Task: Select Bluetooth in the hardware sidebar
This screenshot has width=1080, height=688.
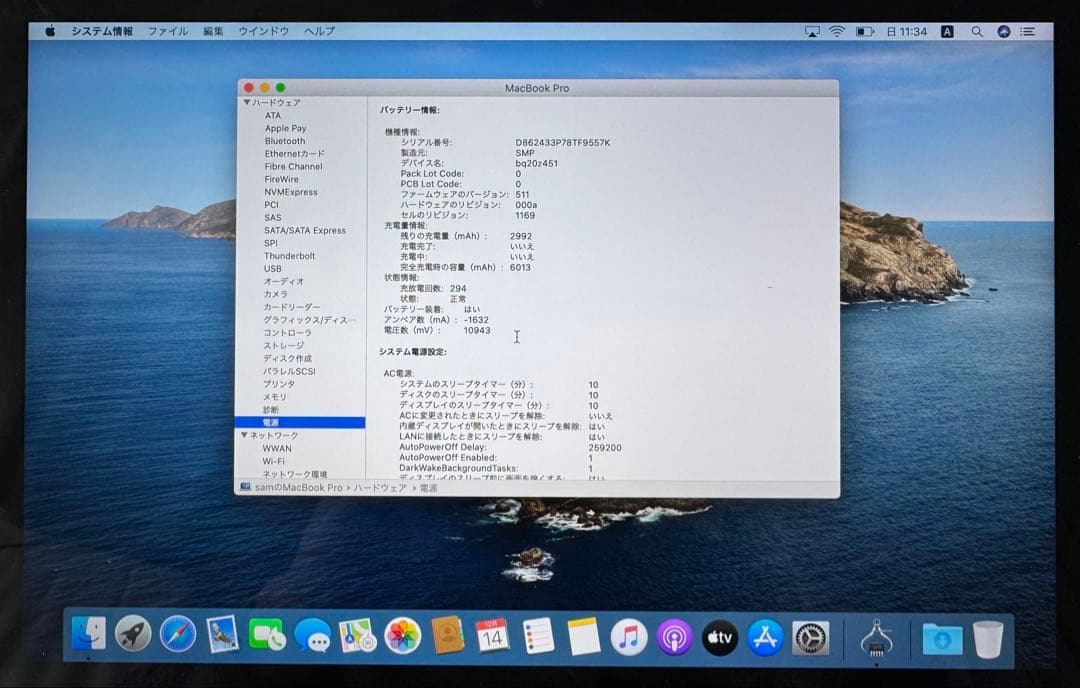Action: [x=284, y=141]
